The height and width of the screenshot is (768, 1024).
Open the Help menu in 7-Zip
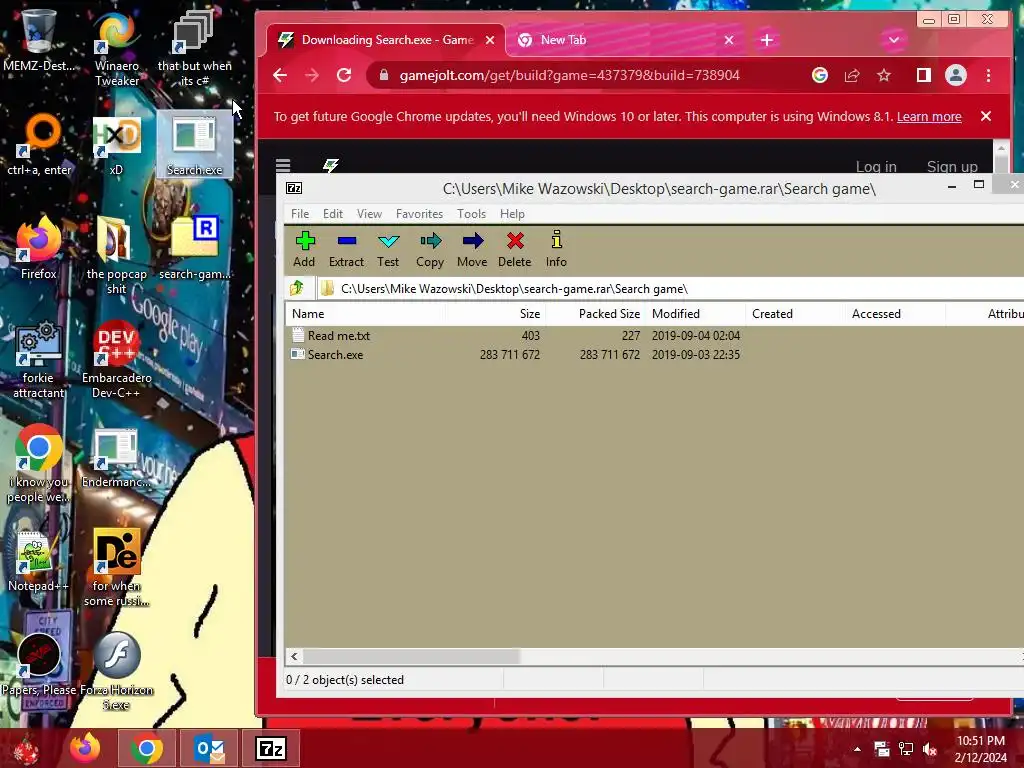pos(512,214)
